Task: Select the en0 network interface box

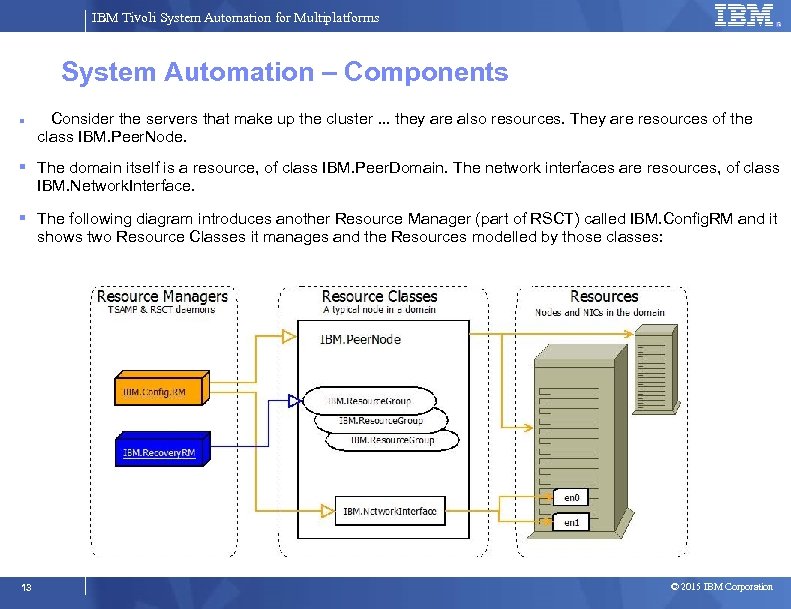Action: click(571, 497)
